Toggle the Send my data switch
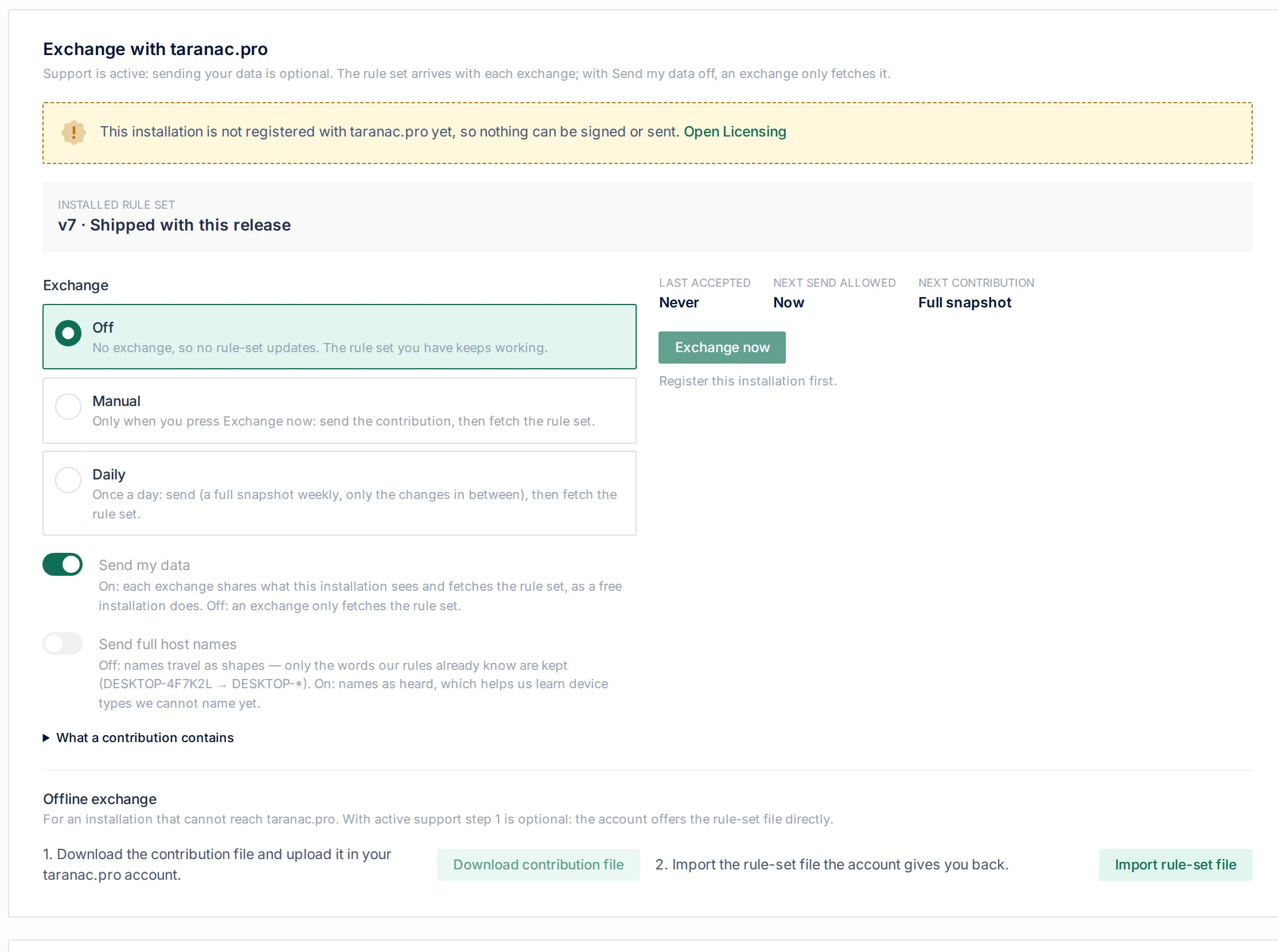This screenshot has width=1278, height=952. click(x=63, y=565)
